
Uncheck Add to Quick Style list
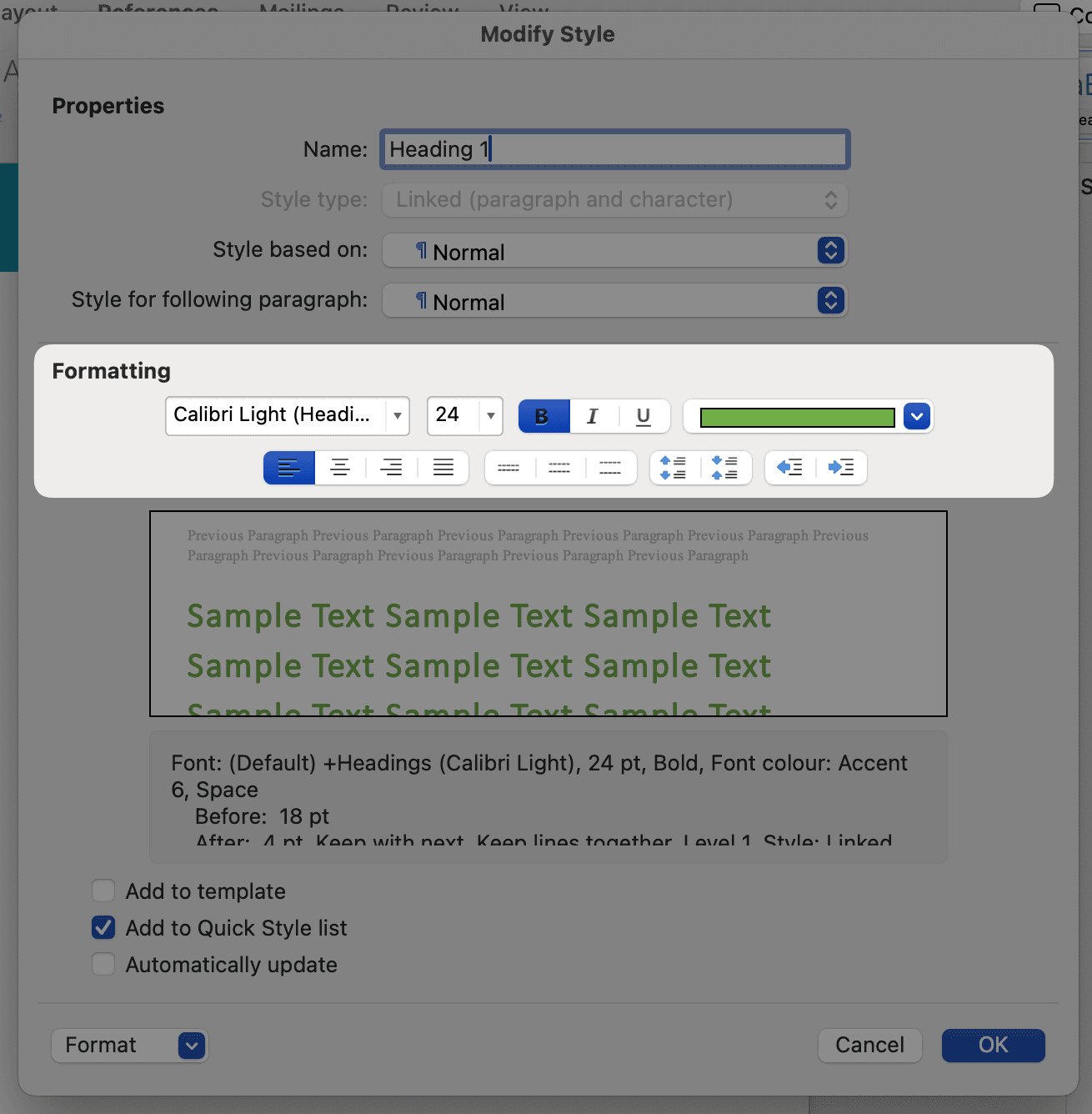pos(104,928)
